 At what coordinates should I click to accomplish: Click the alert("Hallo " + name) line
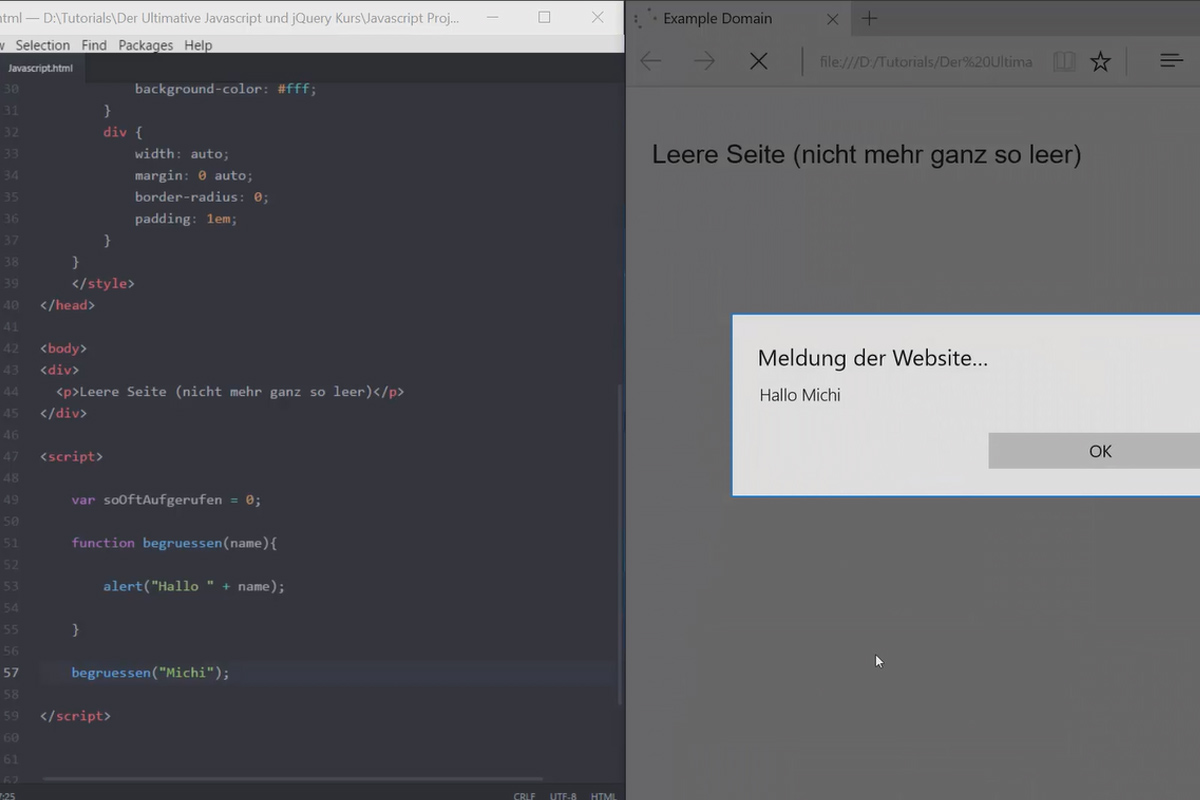coord(194,586)
